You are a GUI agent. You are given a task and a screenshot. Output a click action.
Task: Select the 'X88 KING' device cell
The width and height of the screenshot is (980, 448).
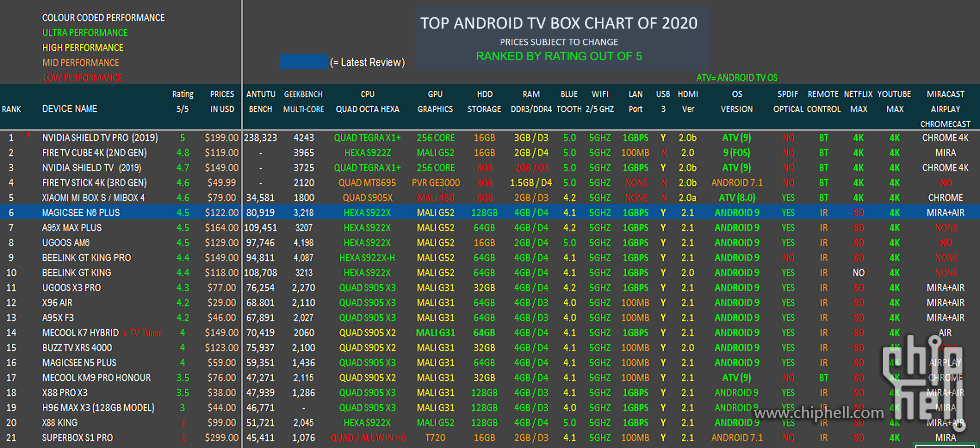coord(61,422)
